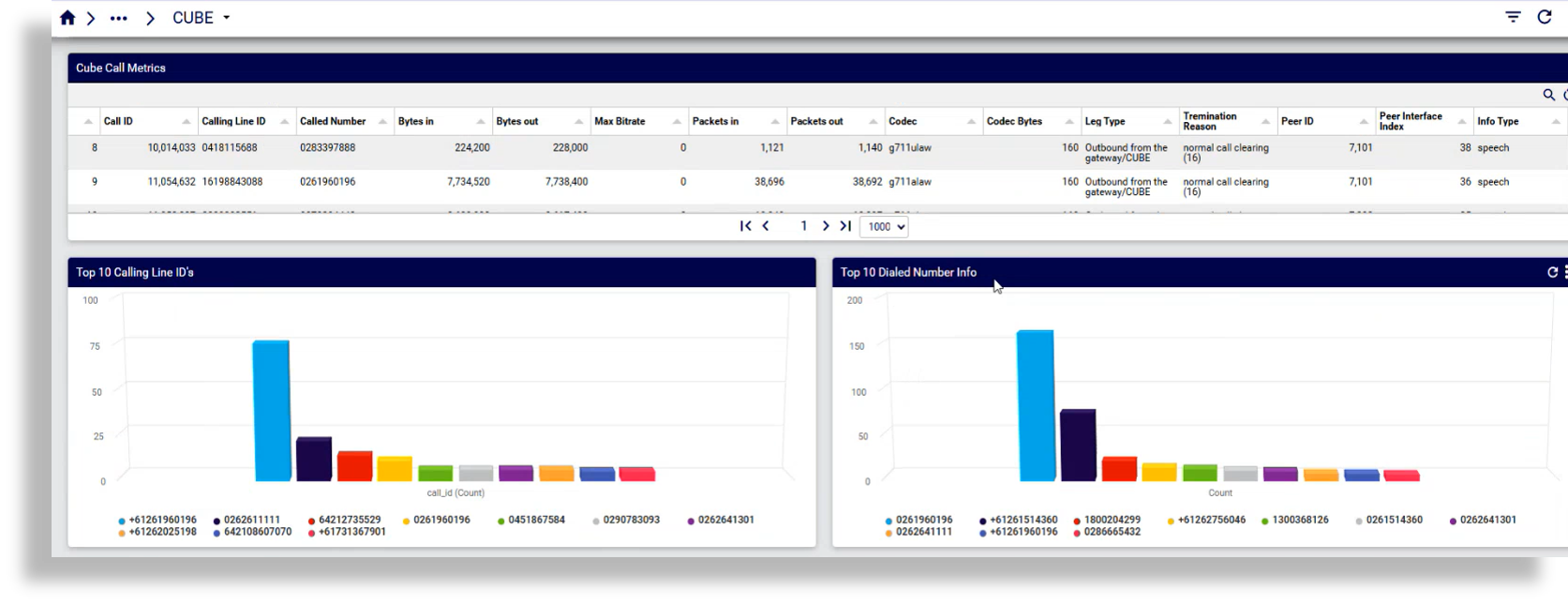
Task: Jump to the last table page
Action: pos(845,226)
